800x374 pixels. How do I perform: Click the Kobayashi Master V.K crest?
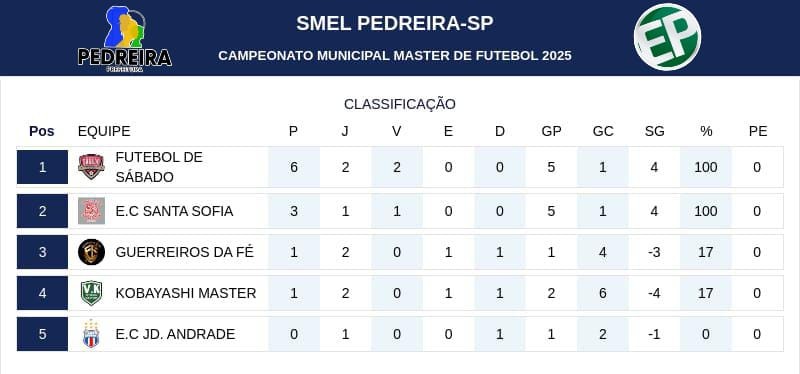91,293
